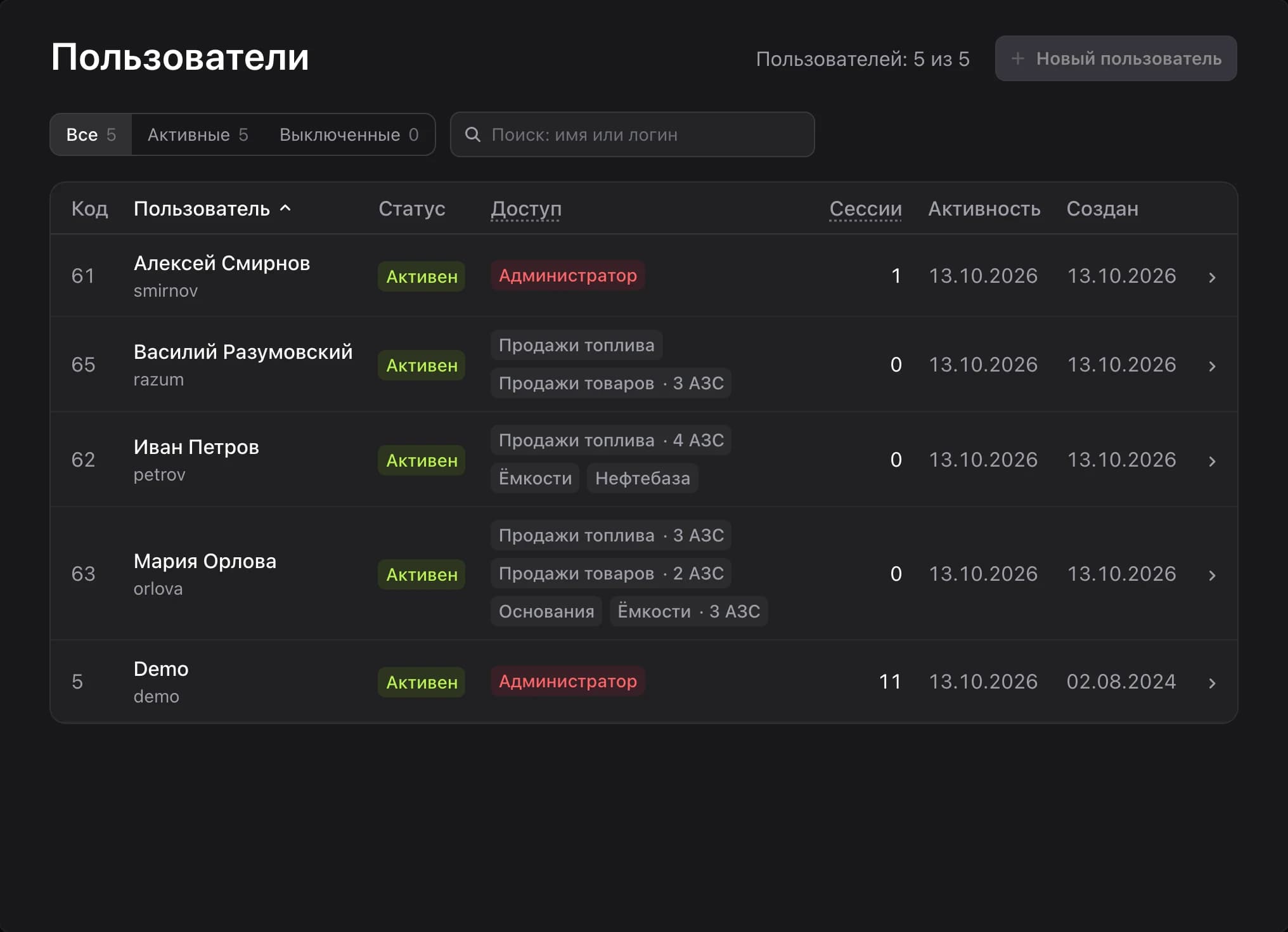Click the Активен badge for Demo
This screenshot has width=1288, height=932.
tap(422, 682)
